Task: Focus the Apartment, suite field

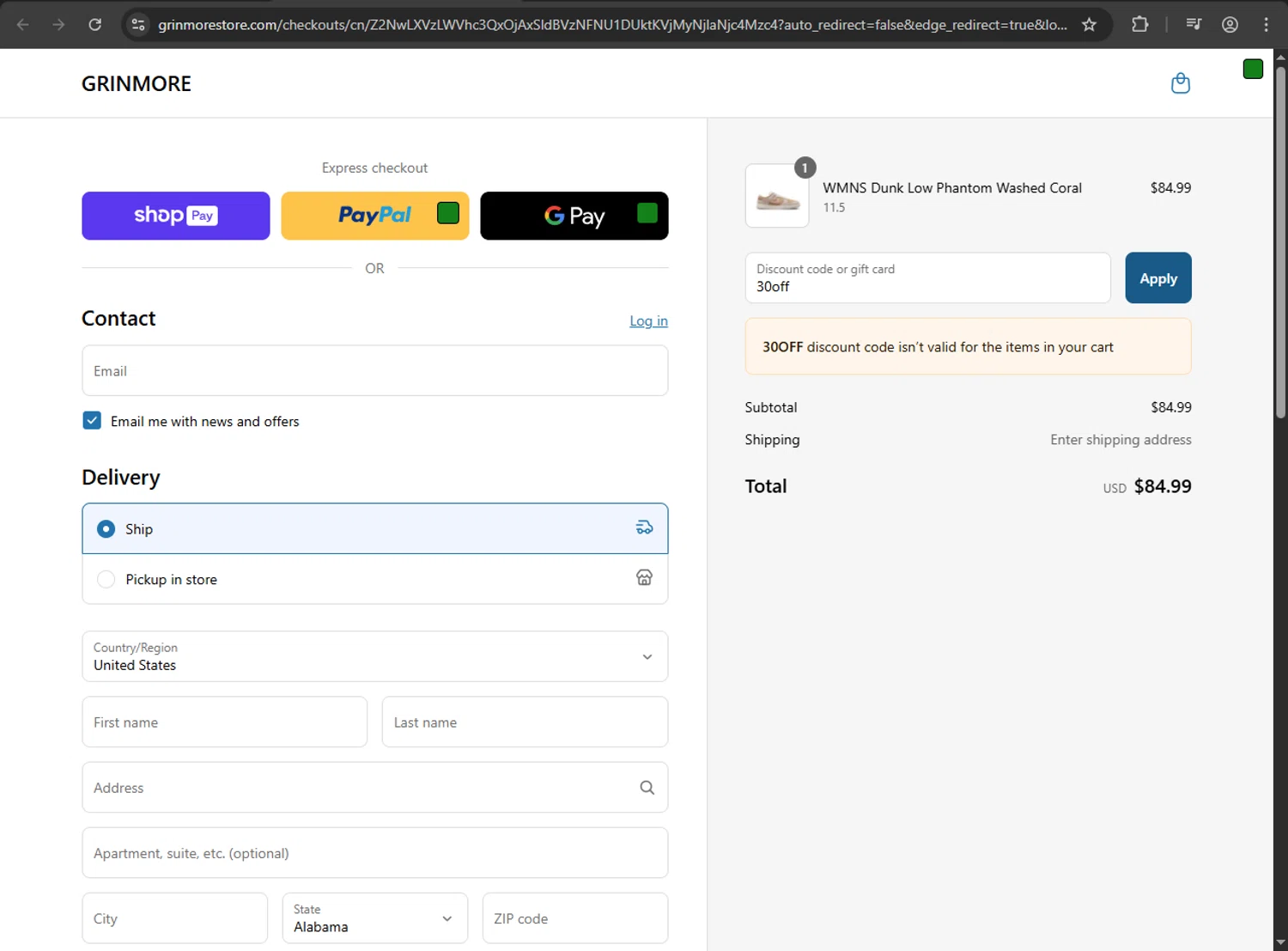Action: click(x=375, y=852)
